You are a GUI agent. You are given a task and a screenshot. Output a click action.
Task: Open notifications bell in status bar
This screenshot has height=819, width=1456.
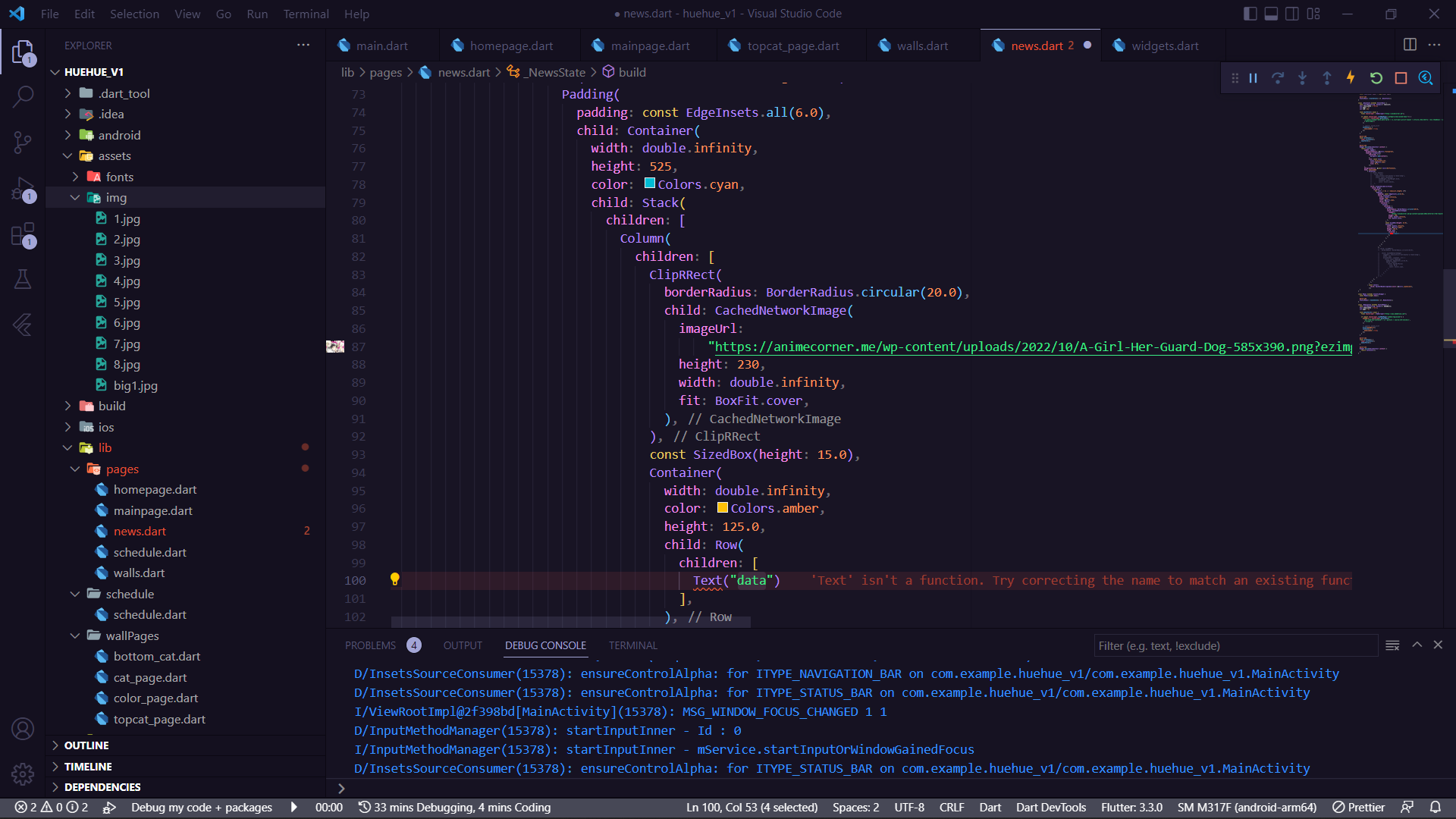pos(1436,808)
